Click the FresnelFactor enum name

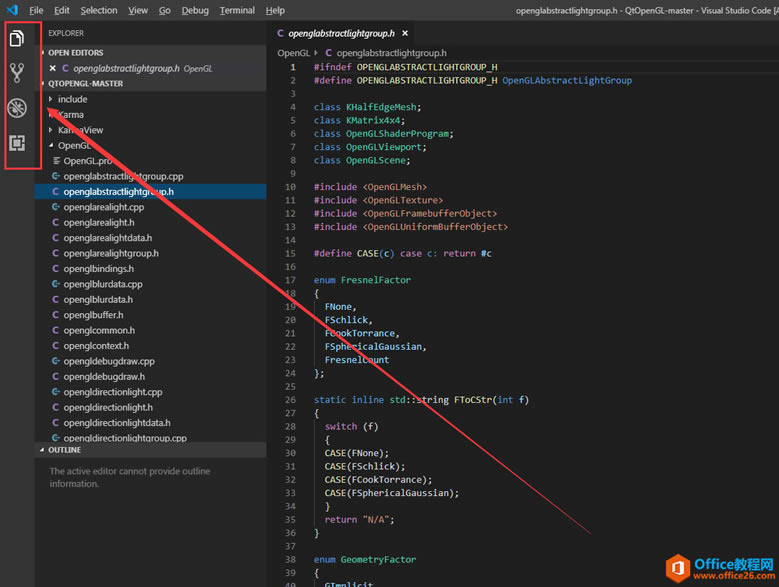[376, 280]
